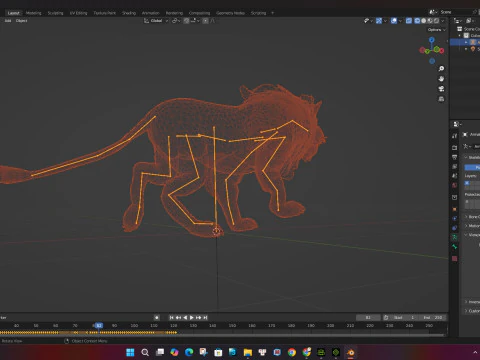The width and height of the screenshot is (480, 360).
Task: Switch to material preview shading
Action: pos(430,21)
